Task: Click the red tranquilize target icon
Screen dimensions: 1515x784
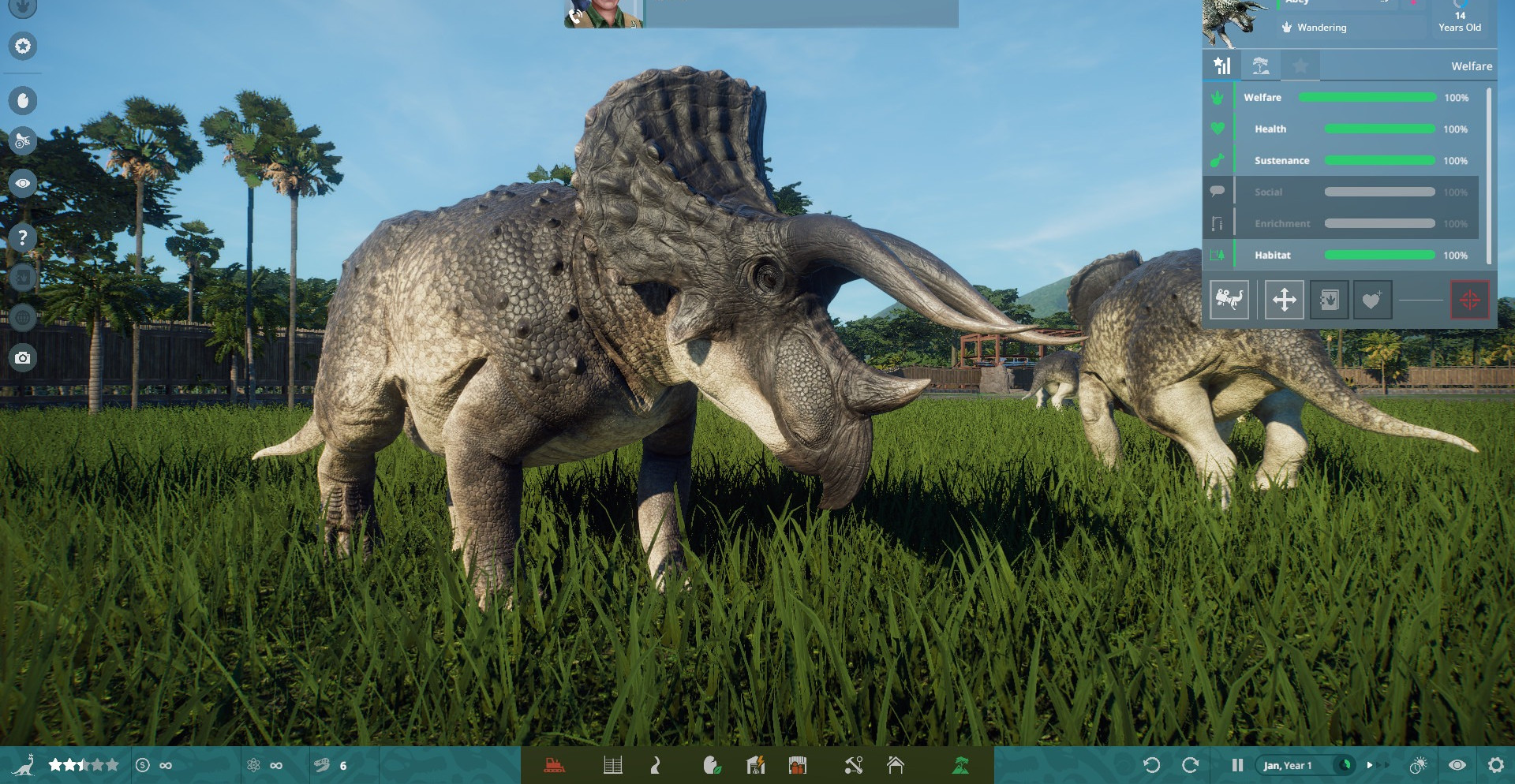Action: click(1469, 300)
